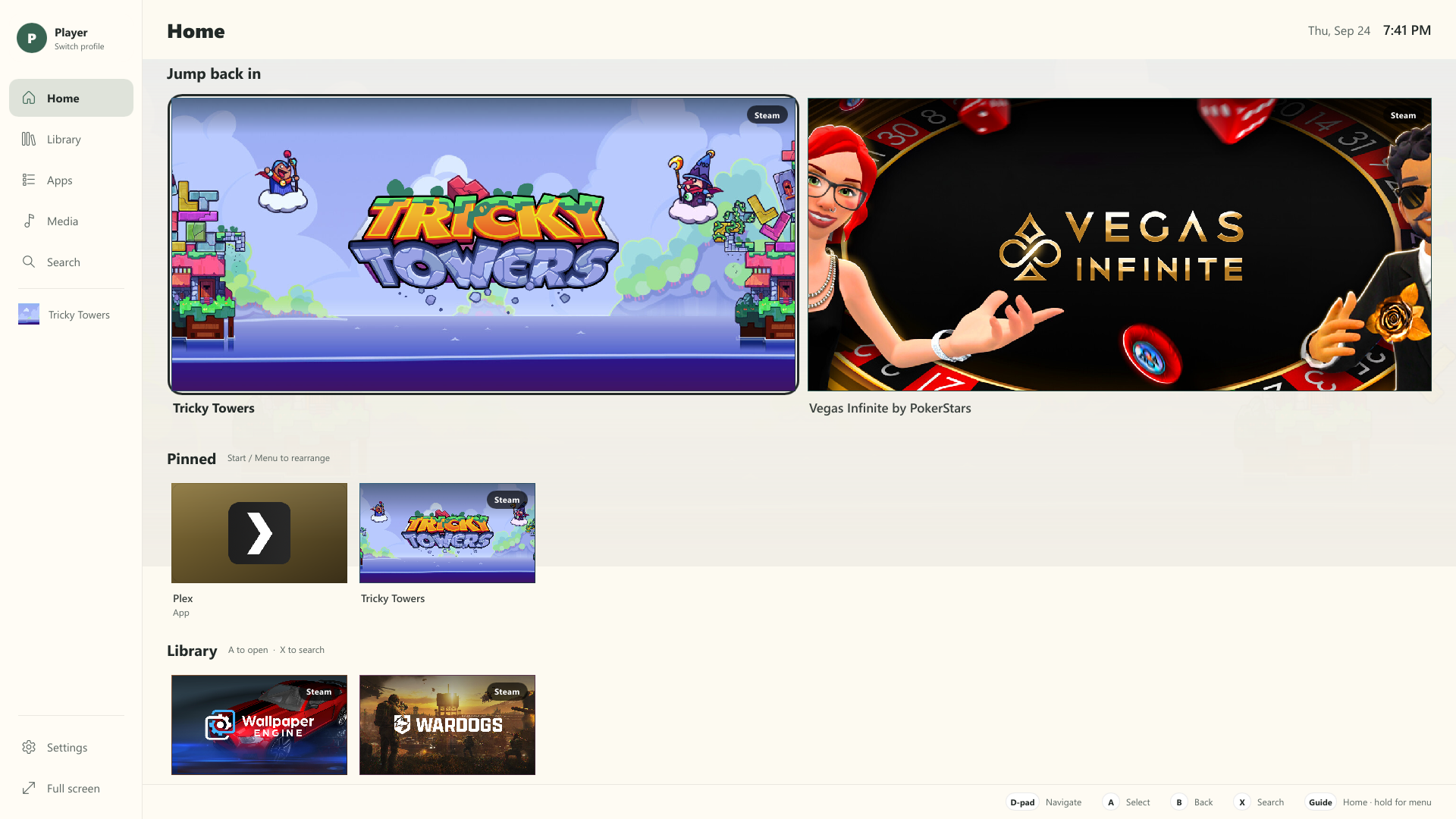Go to the Media menu label
1456x819 pixels.
tap(62, 221)
